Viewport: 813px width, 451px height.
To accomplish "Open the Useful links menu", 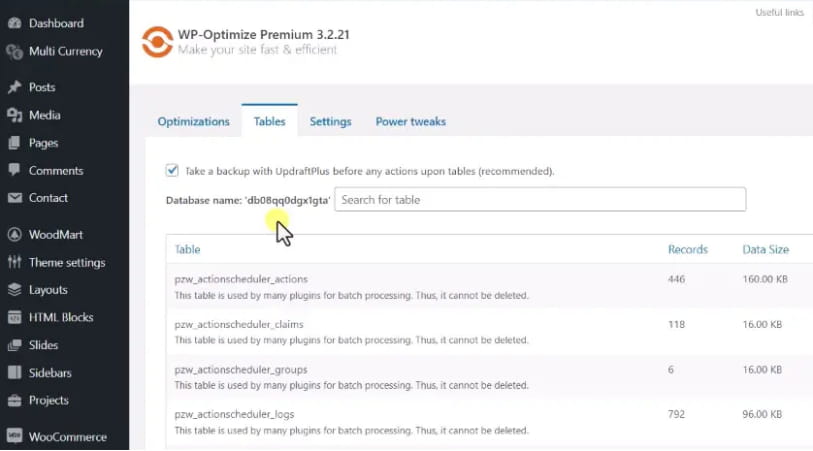I will (779, 12).
